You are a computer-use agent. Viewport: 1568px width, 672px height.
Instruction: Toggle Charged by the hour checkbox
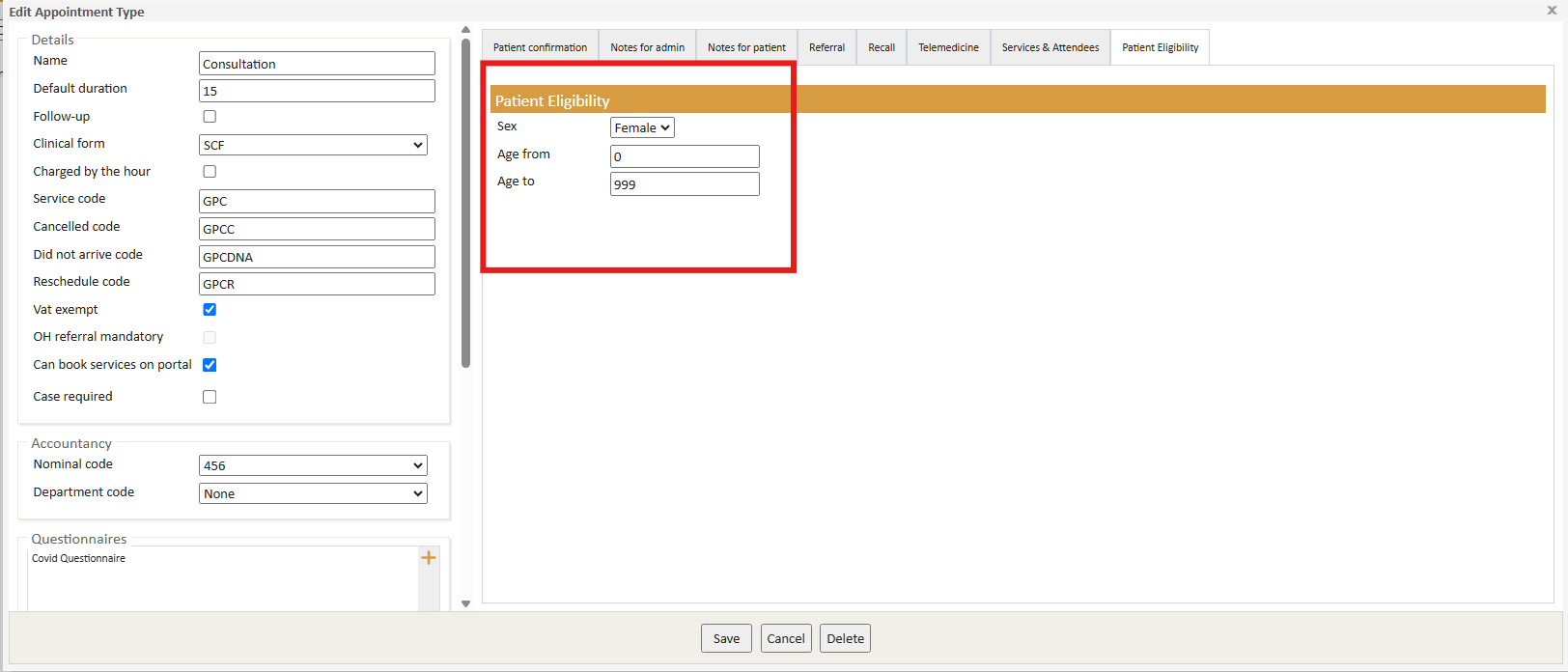pyautogui.click(x=210, y=172)
